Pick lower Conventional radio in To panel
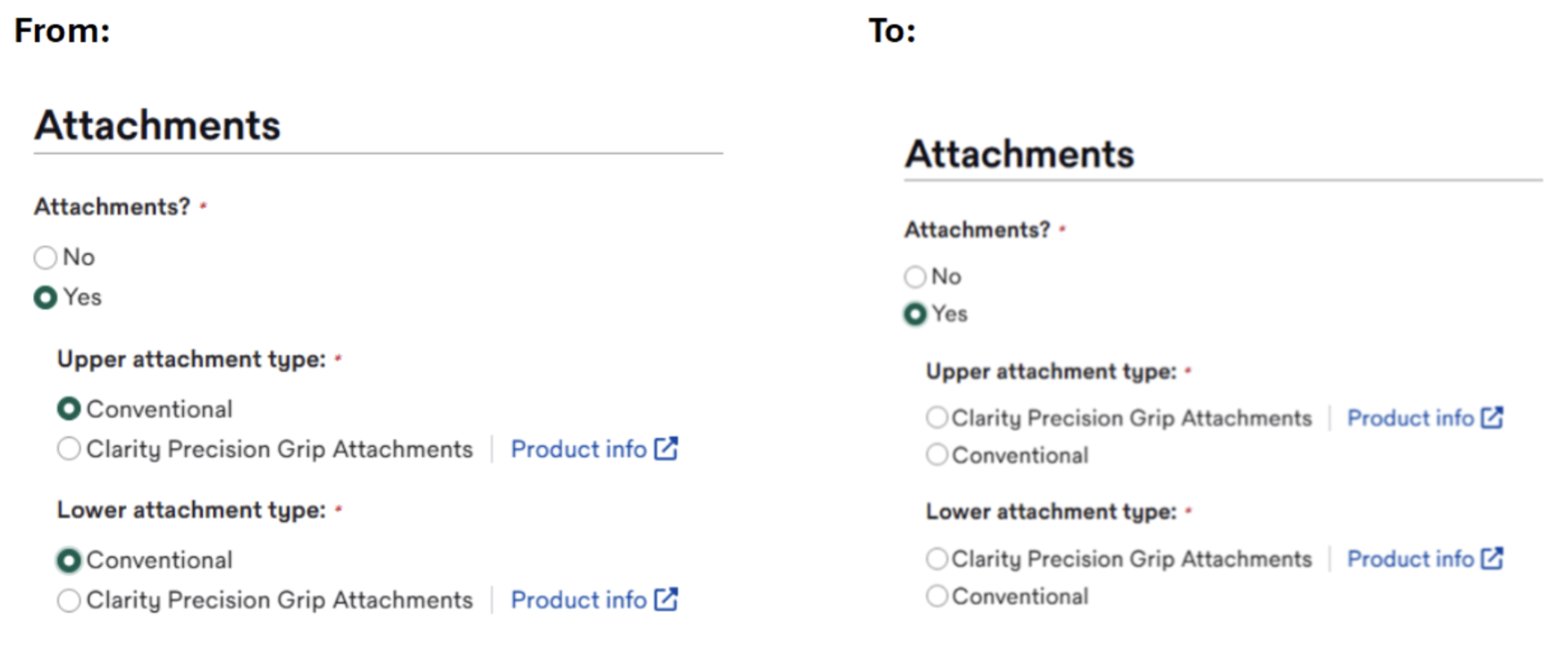Screen dimensions: 1568x658 (x=937, y=596)
